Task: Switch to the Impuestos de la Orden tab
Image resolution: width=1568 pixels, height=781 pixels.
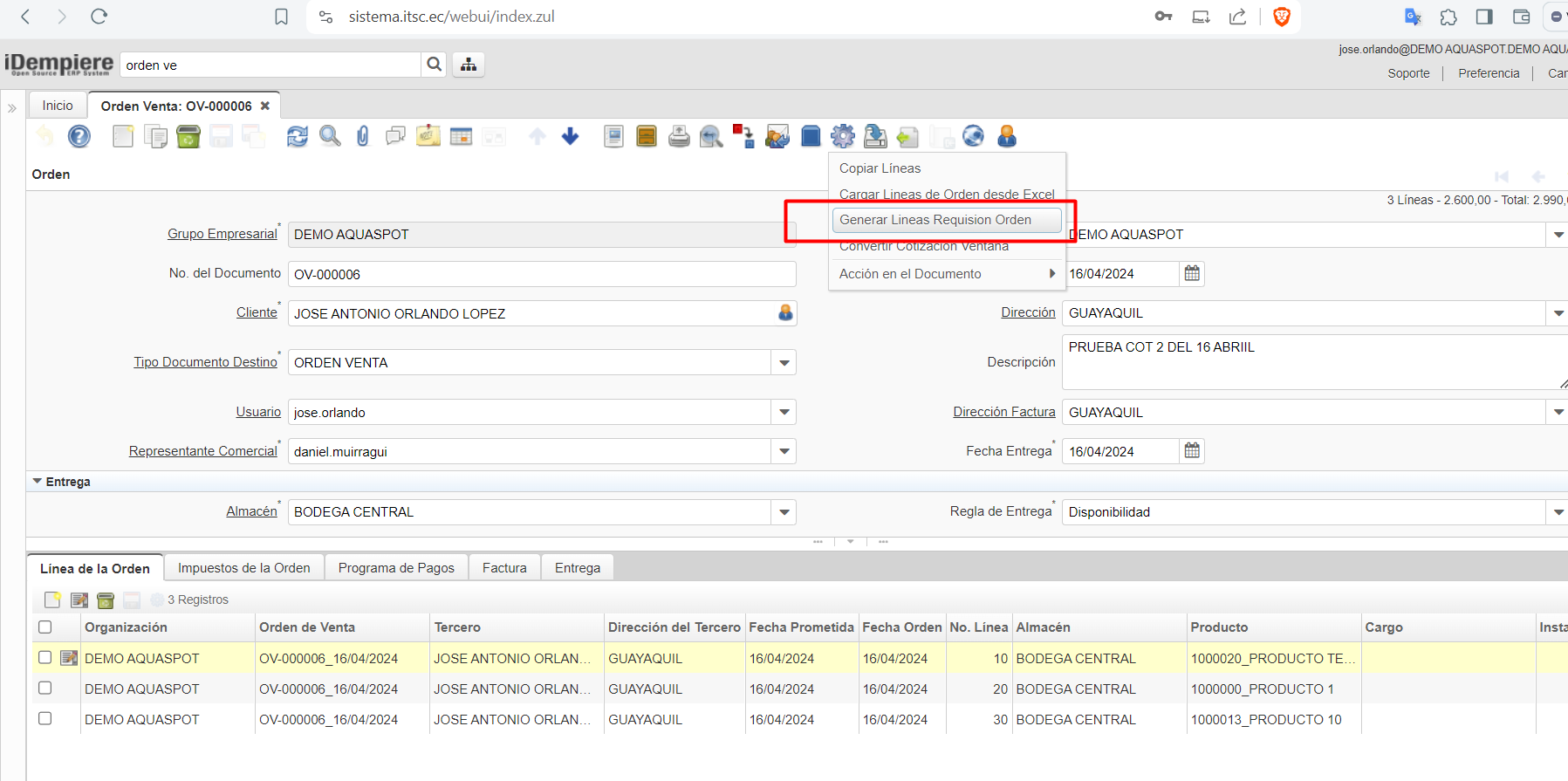Action: [244, 568]
